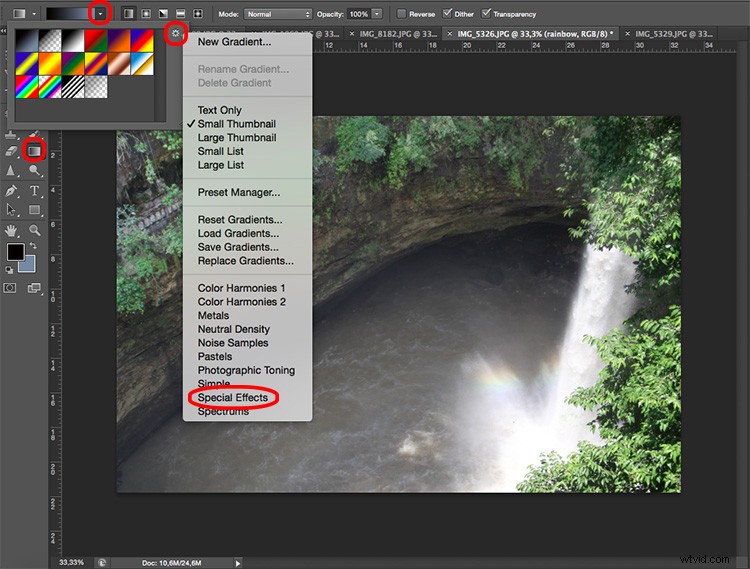Switch to the IMG_8182.JPG tab

[x=398, y=34]
